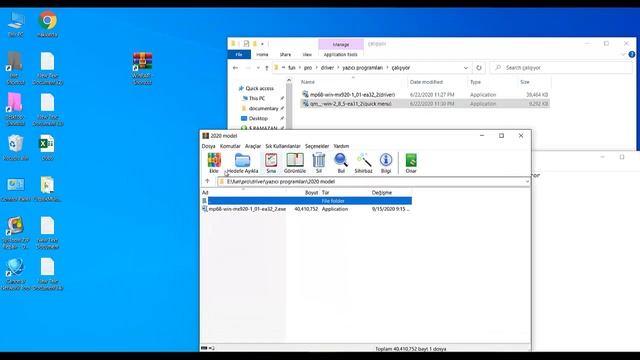Click the 'pro' breadcrumb in Explorer's path
Screen dimensions: 640x360
pos(308,68)
